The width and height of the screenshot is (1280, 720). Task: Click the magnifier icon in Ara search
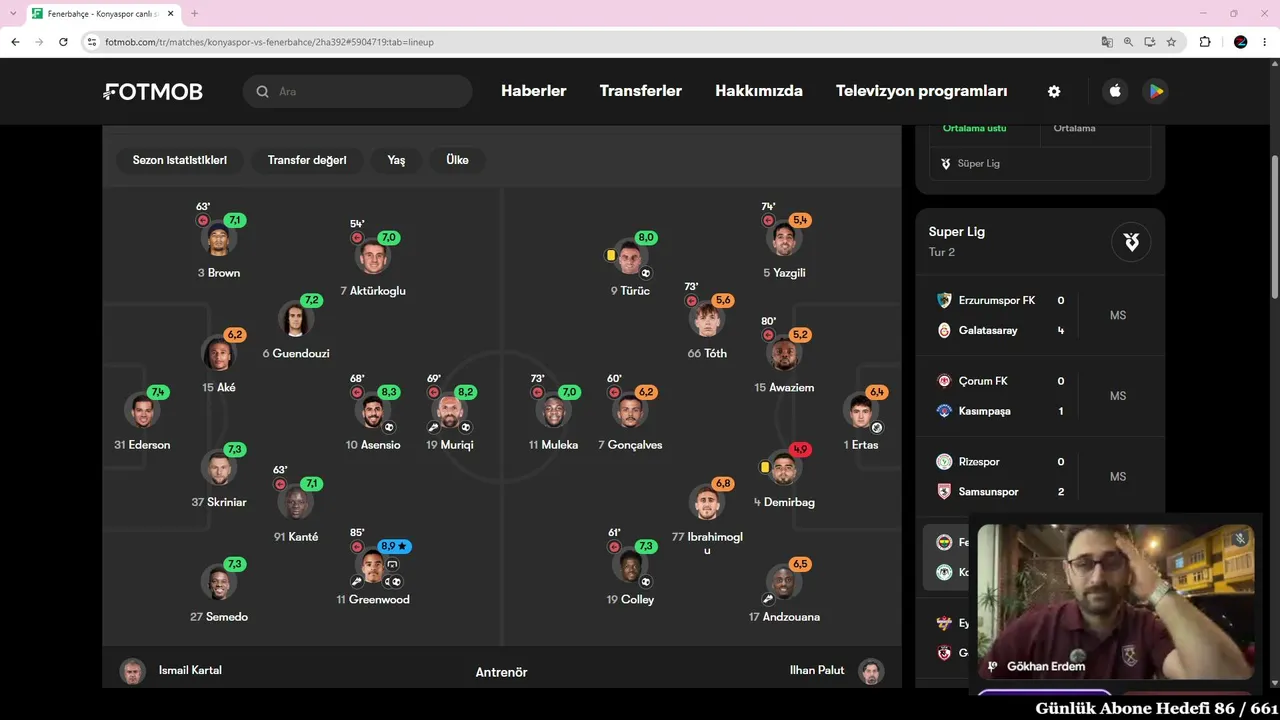(x=263, y=91)
